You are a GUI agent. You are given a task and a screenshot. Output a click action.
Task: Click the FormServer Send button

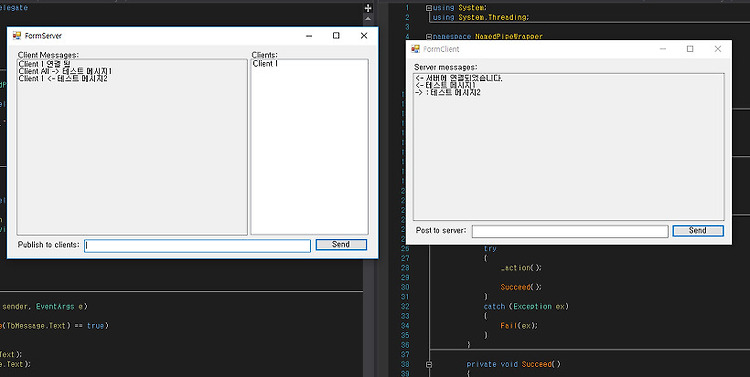coord(341,244)
